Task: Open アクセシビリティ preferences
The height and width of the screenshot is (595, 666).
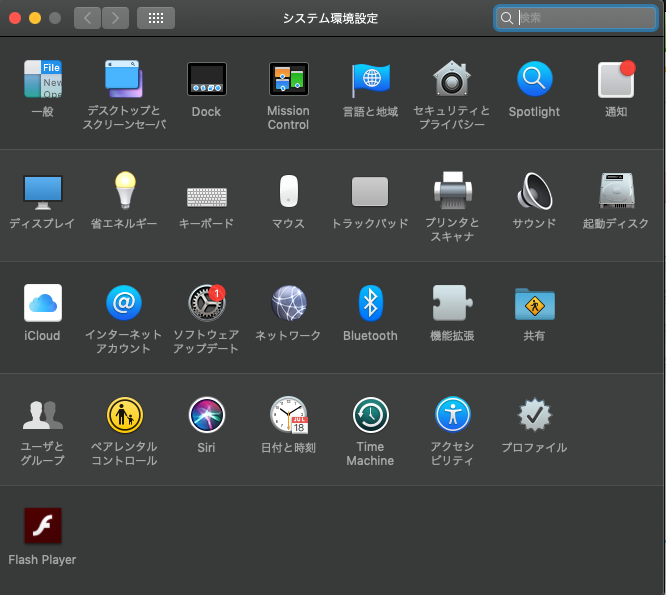Action: point(453,414)
